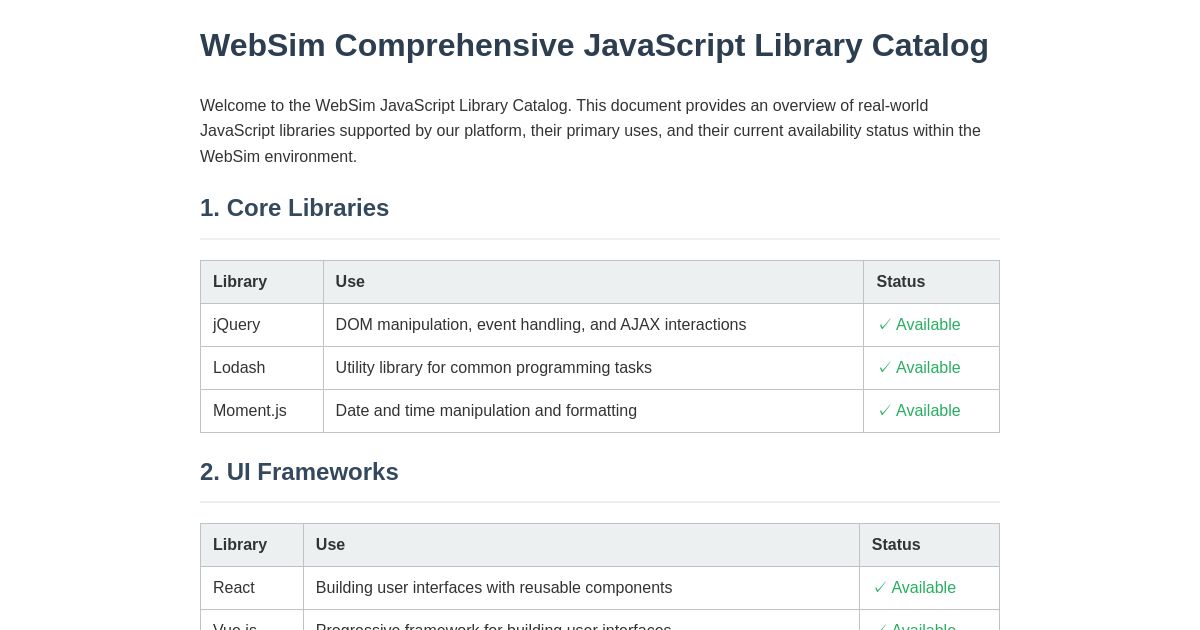Select the Available indicator in the Lodash row
The height and width of the screenshot is (630, 1200).
pyautogui.click(x=928, y=368)
